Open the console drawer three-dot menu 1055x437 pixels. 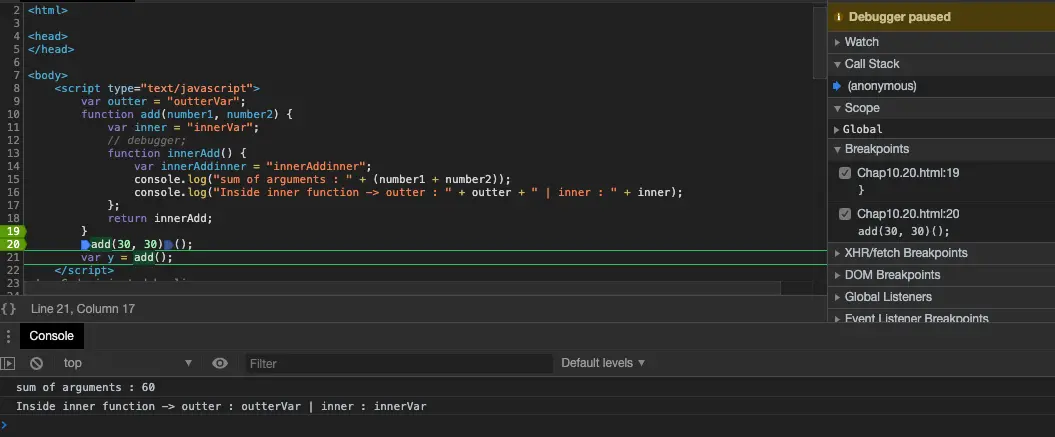[8, 336]
